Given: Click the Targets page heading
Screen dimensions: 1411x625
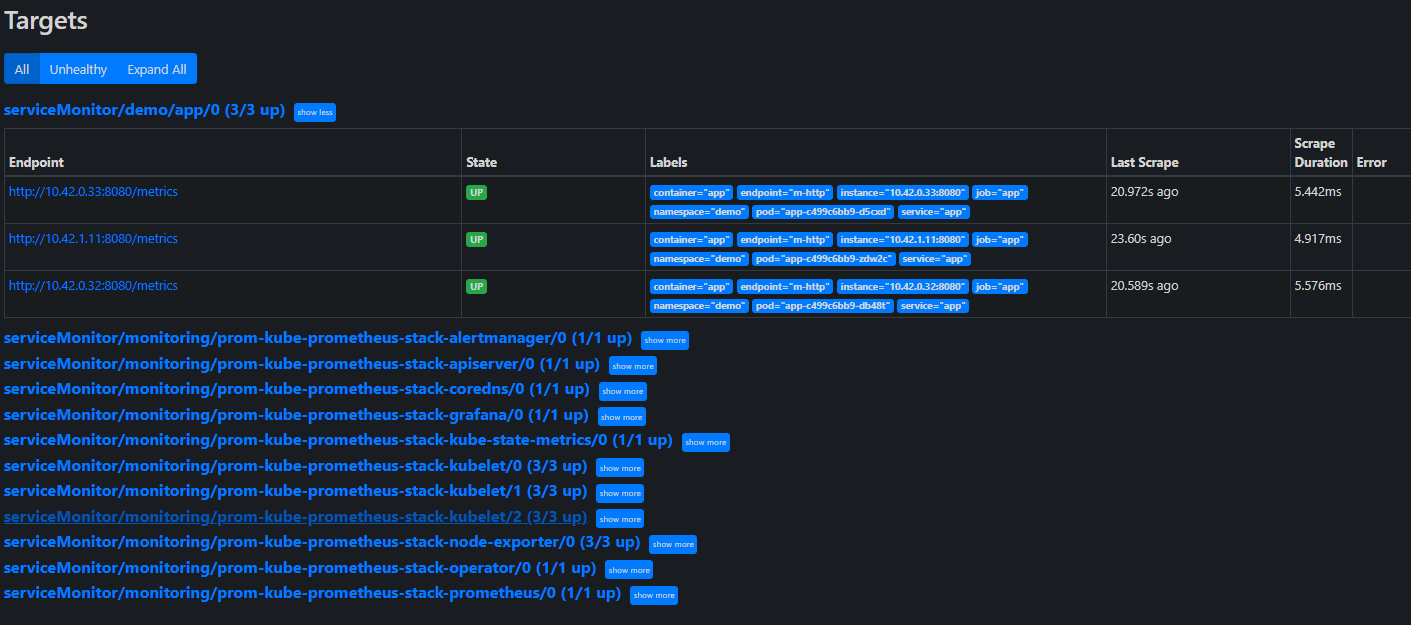Looking at the screenshot, I should point(46,20).
